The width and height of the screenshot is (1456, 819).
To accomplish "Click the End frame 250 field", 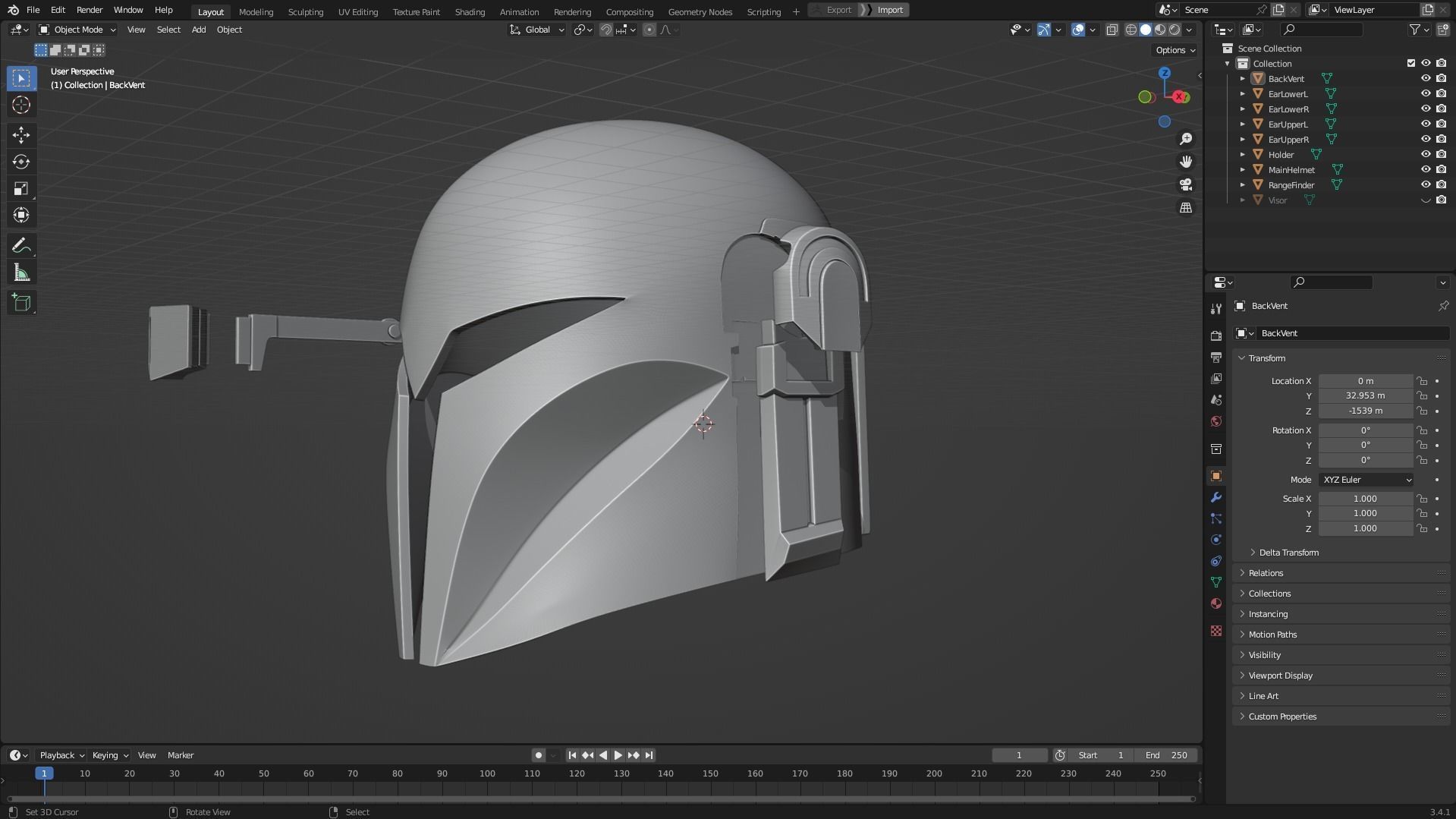I will [1166, 755].
